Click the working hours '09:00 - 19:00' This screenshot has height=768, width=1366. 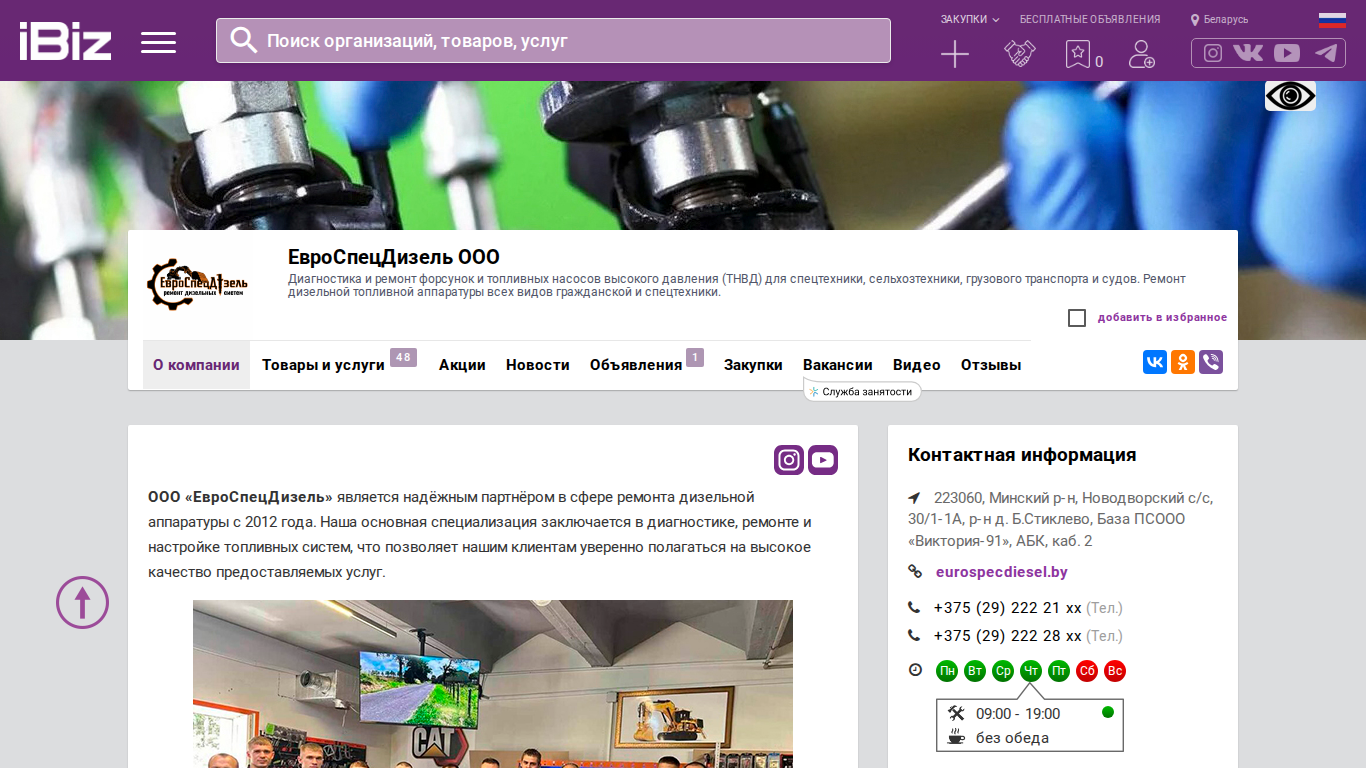tap(1018, 714)
